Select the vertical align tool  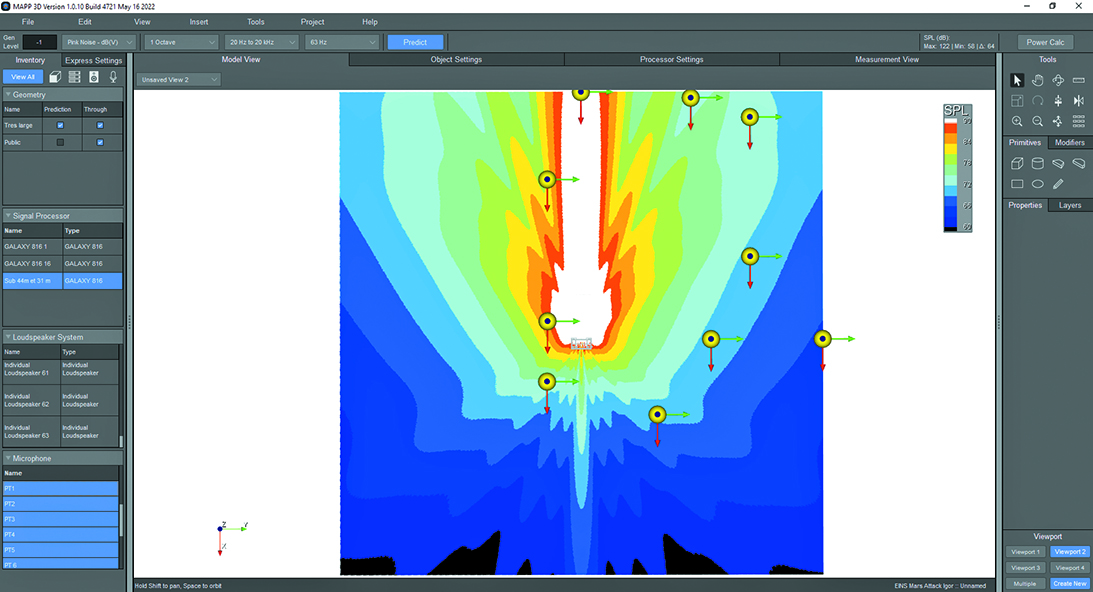pos(1058,100)
